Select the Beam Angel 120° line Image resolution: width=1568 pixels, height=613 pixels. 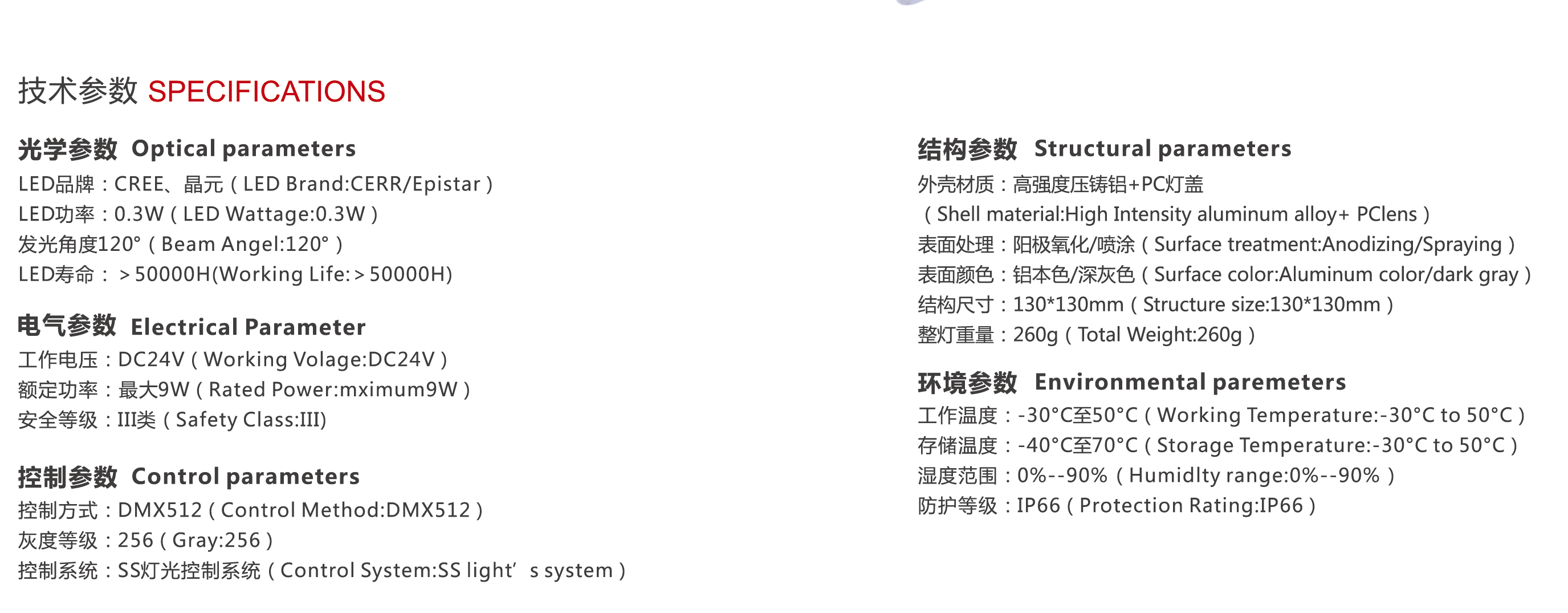pos(181,244)
